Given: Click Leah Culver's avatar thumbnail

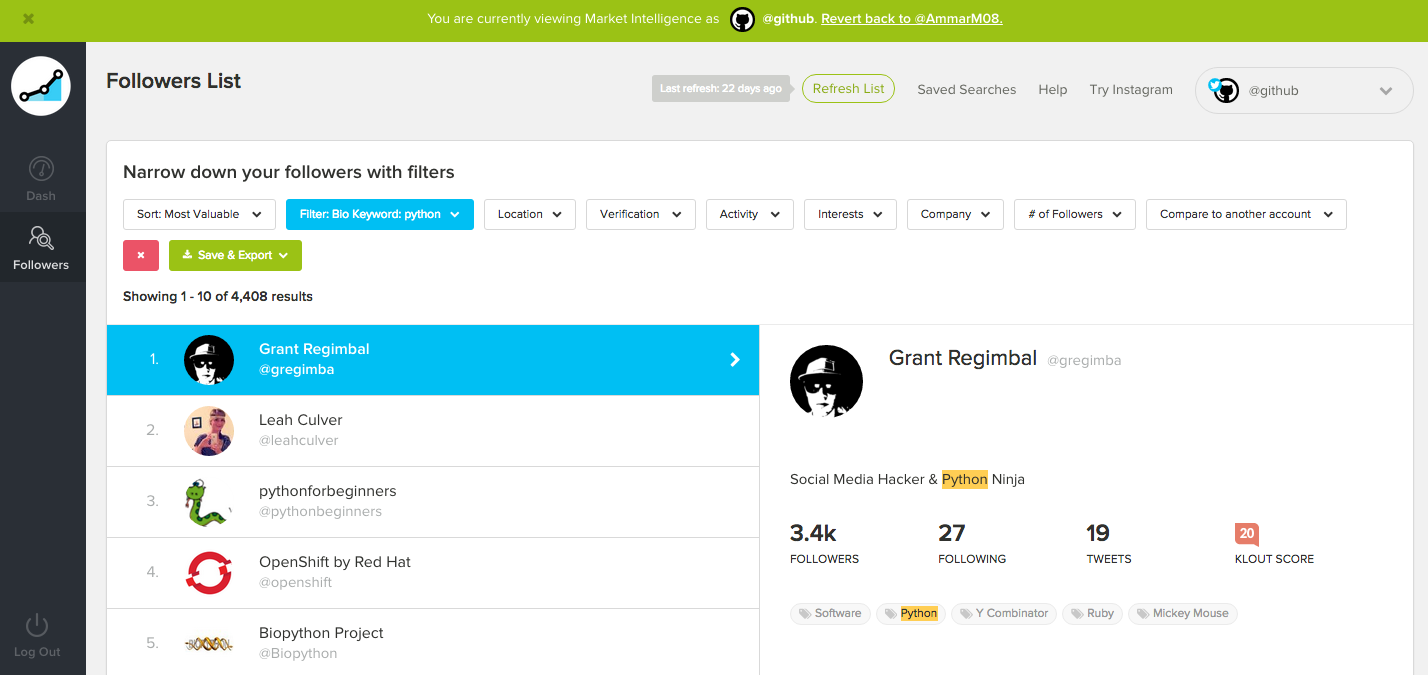Looking at the screenshot, I should (x=209, y=431).
